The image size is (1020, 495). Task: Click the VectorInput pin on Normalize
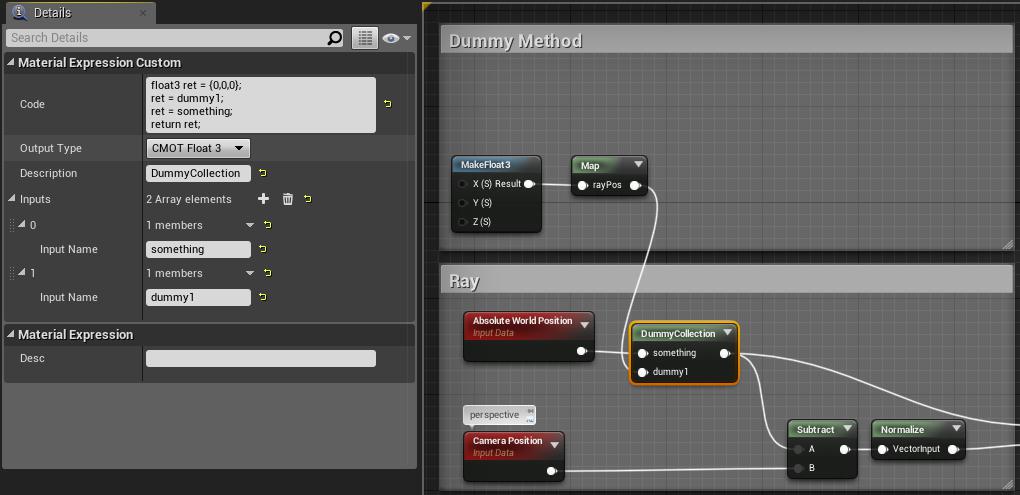click(883, 449)
